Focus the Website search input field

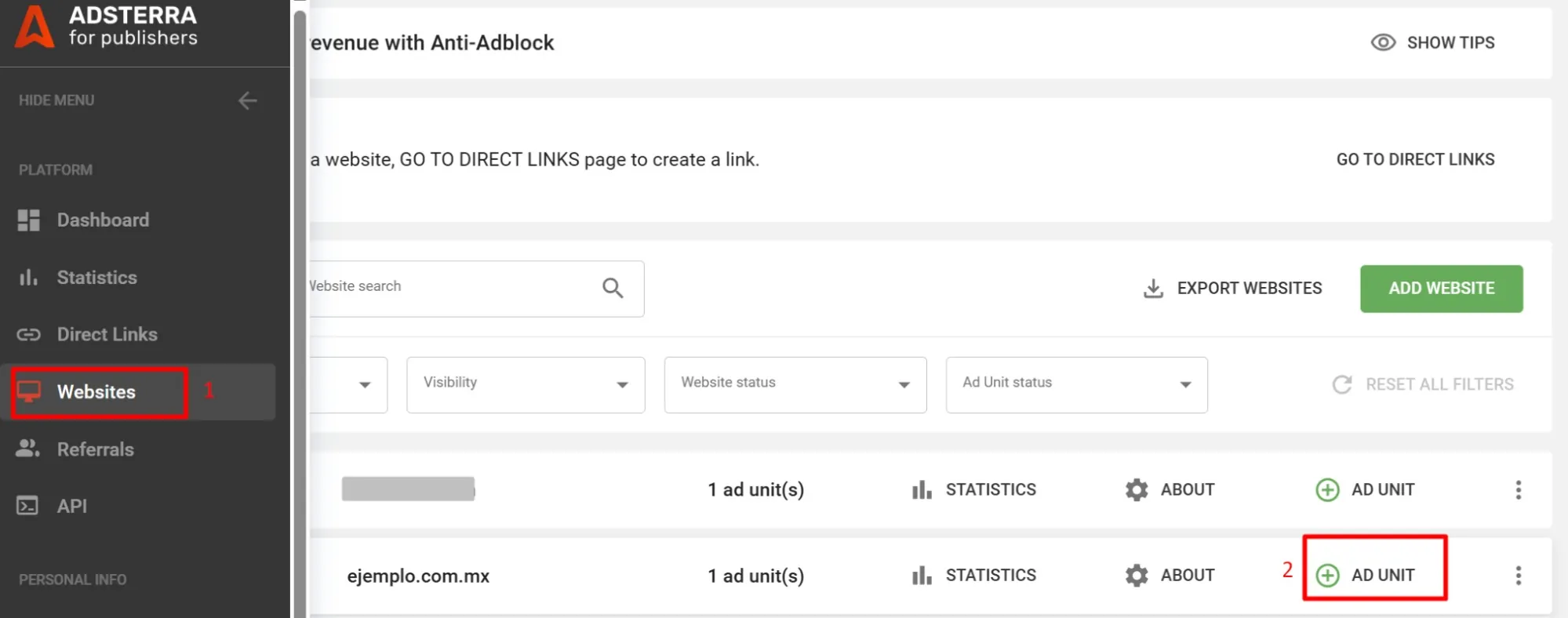click(x=447, y=288)
